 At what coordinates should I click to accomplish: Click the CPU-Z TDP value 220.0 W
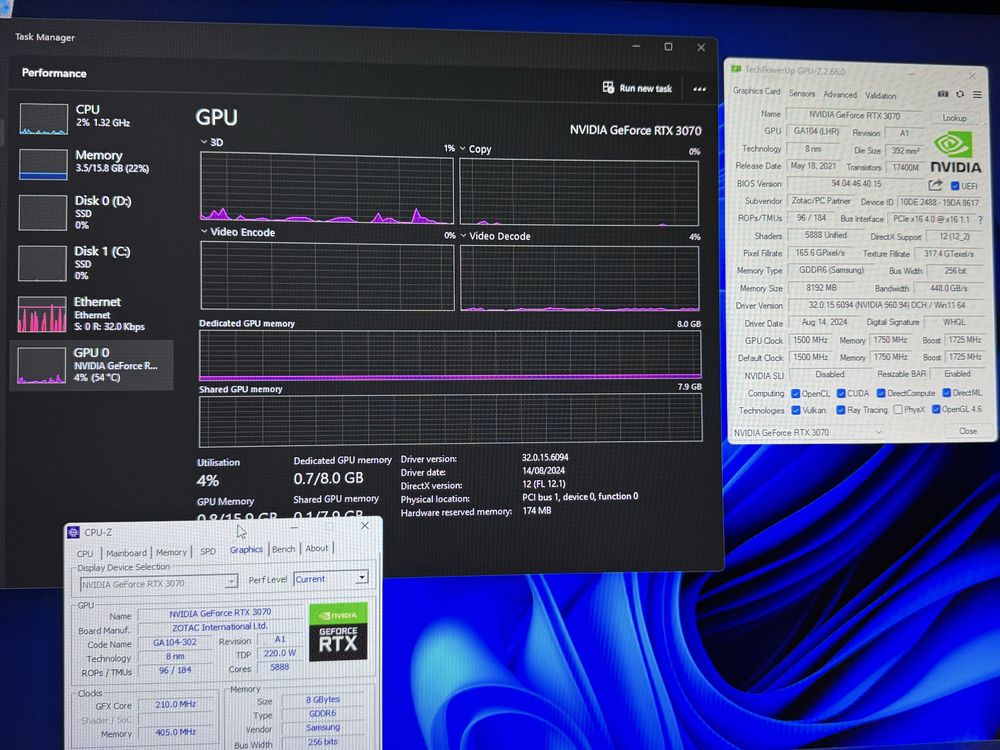tap(279, 653)
